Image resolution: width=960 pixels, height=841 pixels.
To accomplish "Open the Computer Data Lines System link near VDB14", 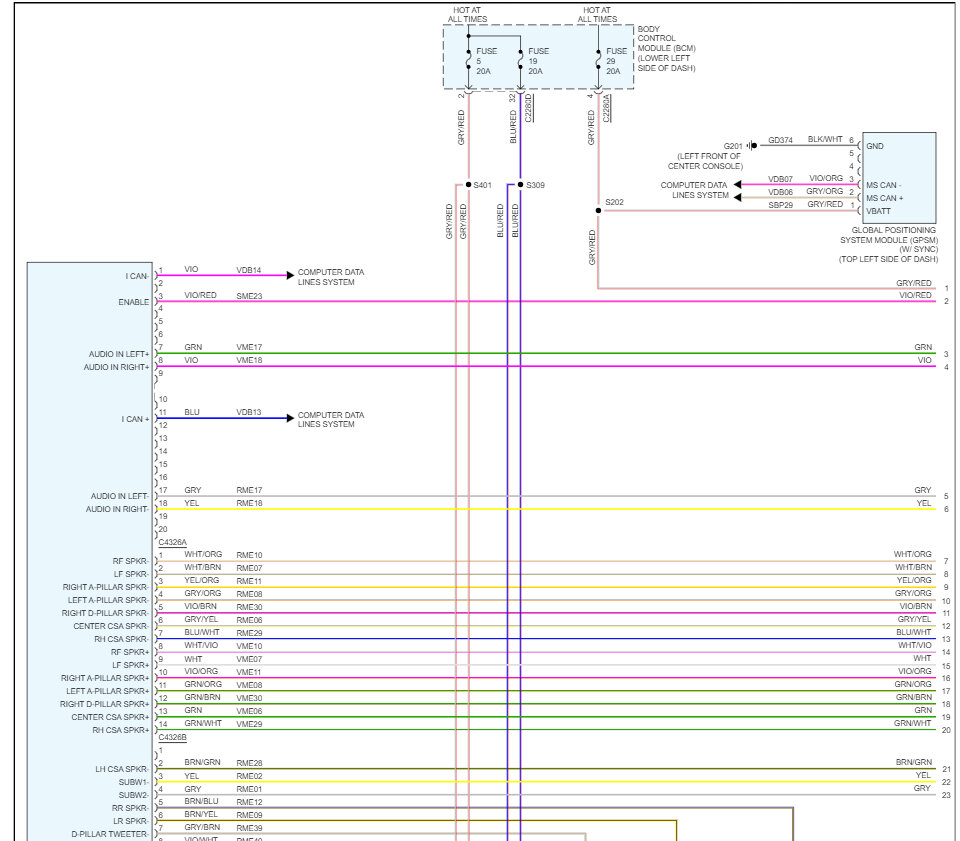I will click(x=331, y=277).
